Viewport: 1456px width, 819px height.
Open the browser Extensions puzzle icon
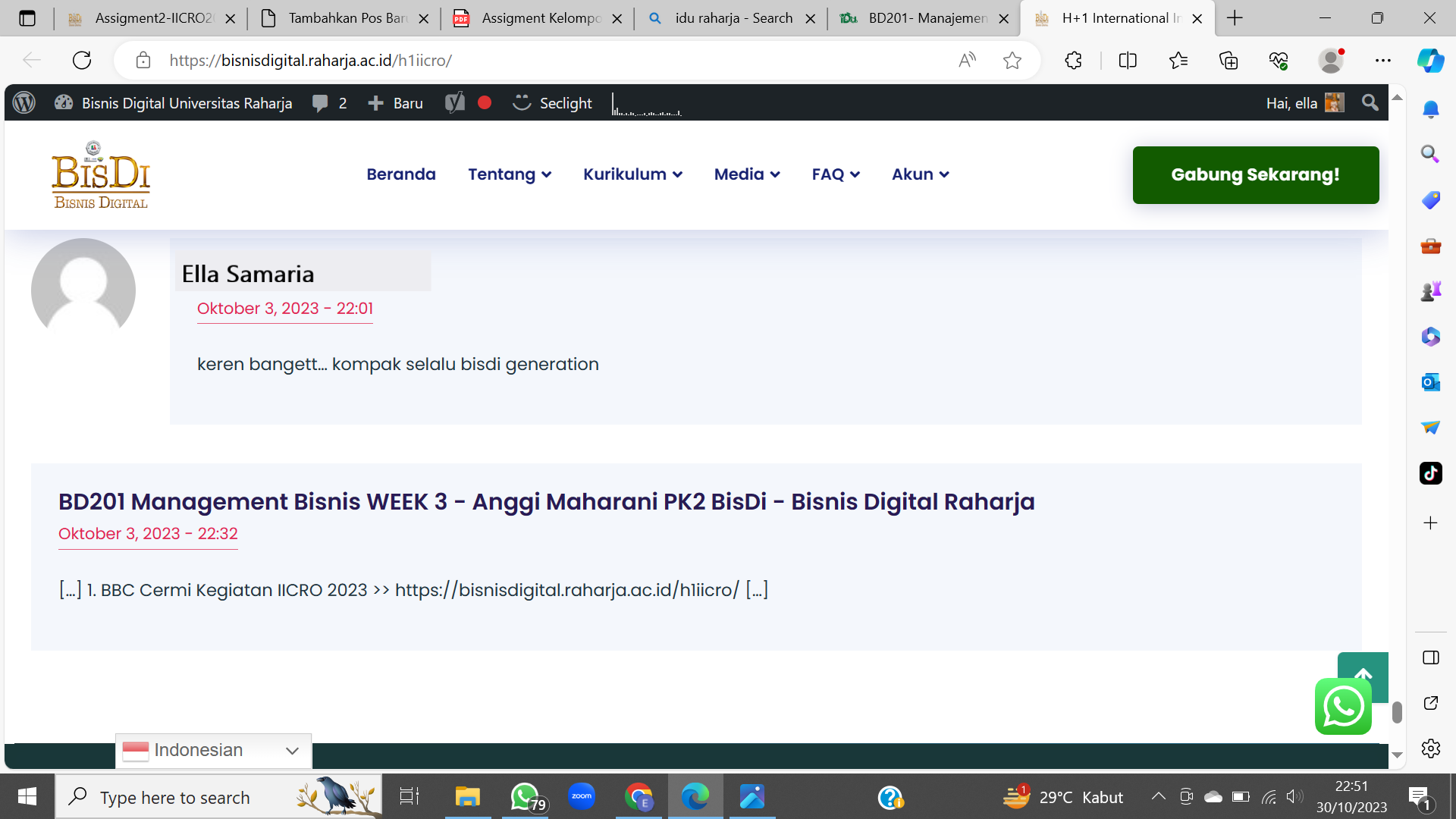[x=1073, y=60]
